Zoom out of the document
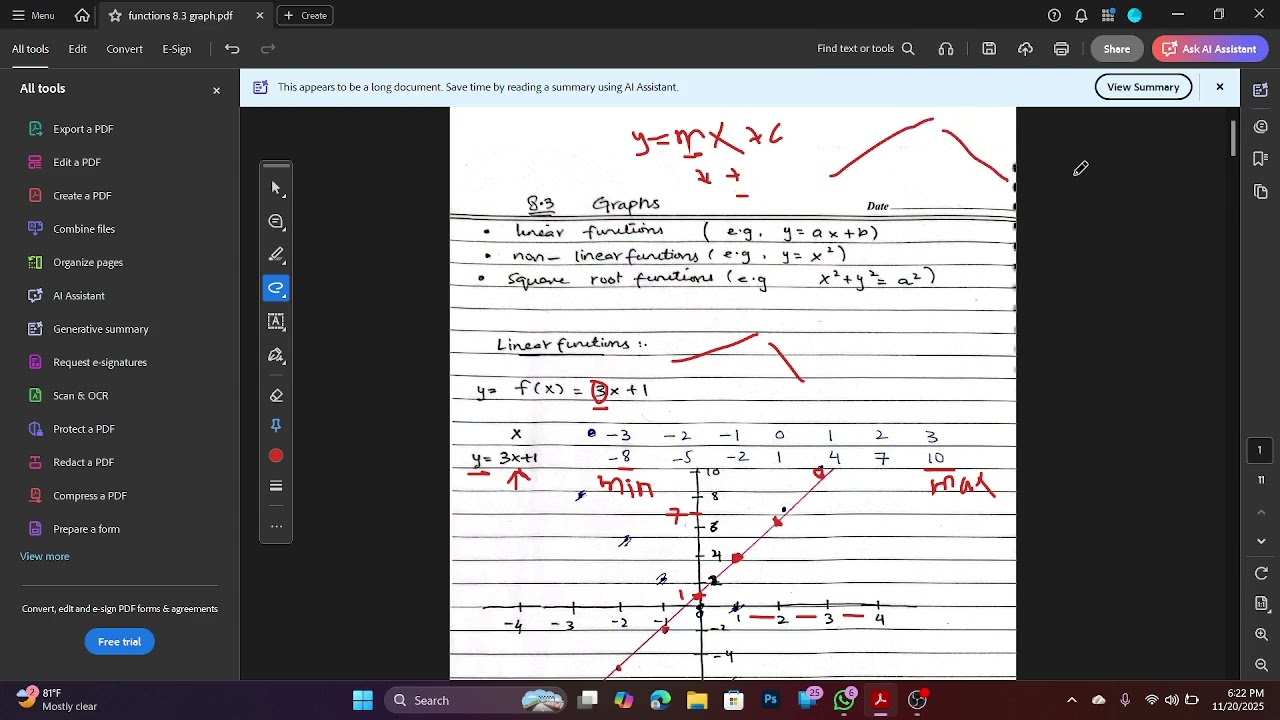The width and height of the screenshot is (1280, 720). point(1261,666)
